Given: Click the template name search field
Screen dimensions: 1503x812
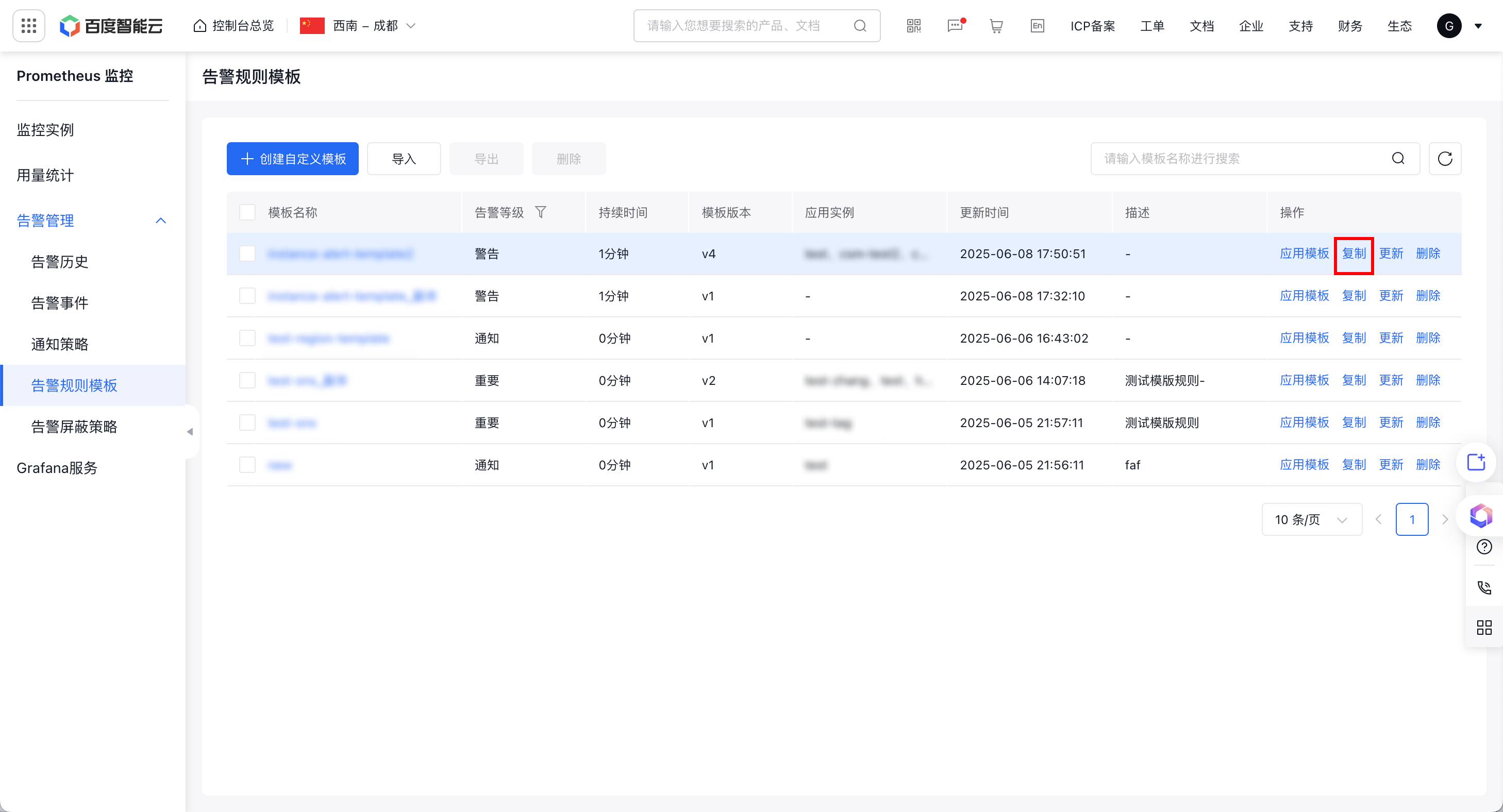Looking at the screenshot, I should click(x=1255, y=159).
